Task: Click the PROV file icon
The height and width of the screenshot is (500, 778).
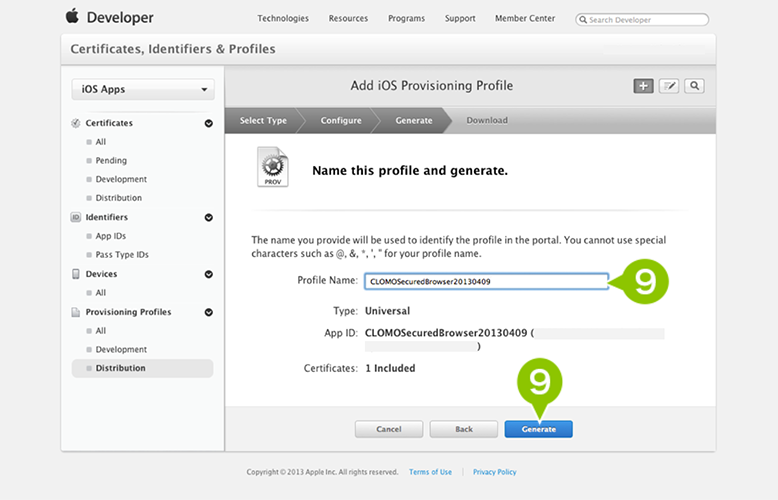Action: [x=272, y=167]
